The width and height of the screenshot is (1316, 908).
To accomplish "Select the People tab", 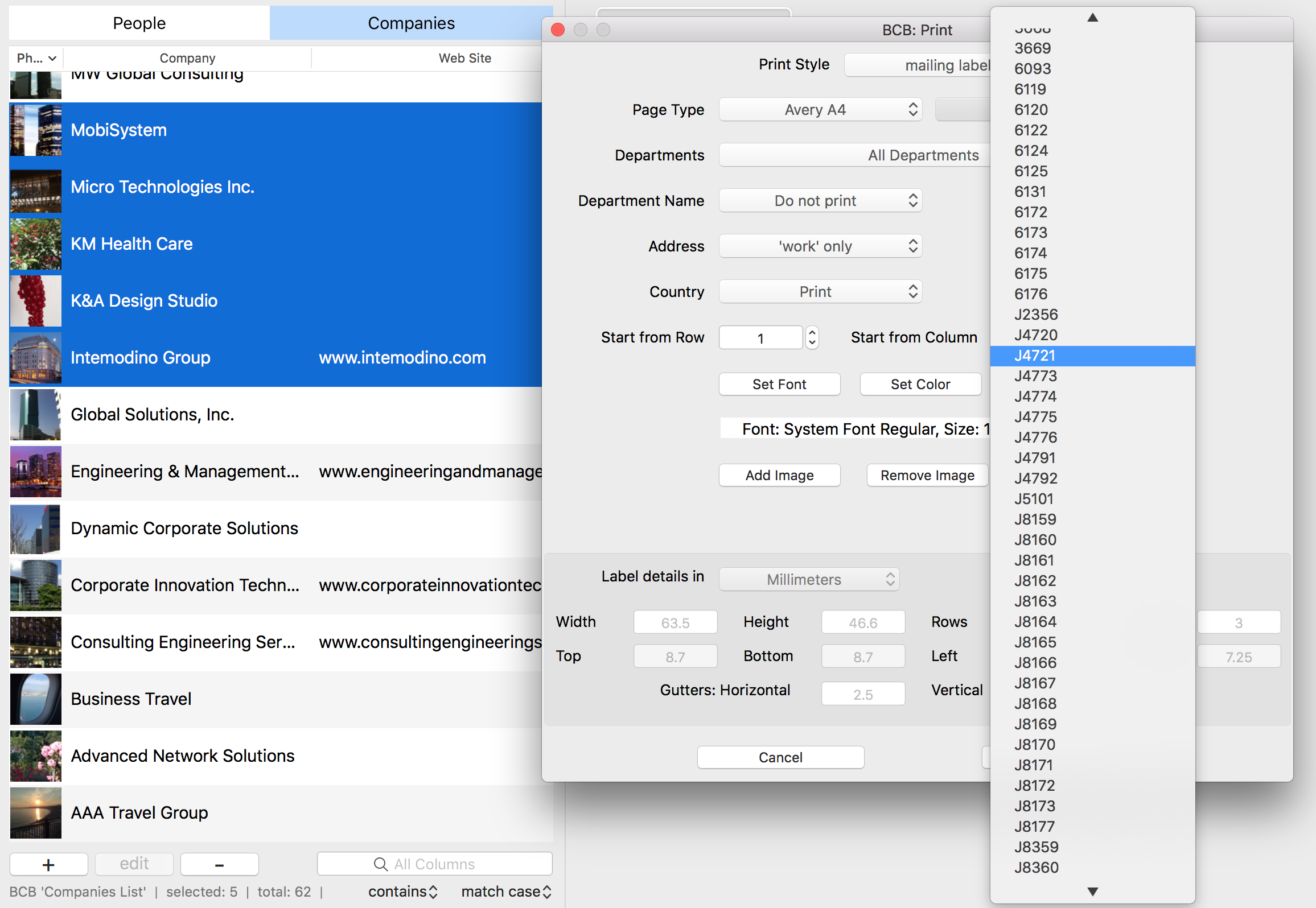I will tap(141, 22).
